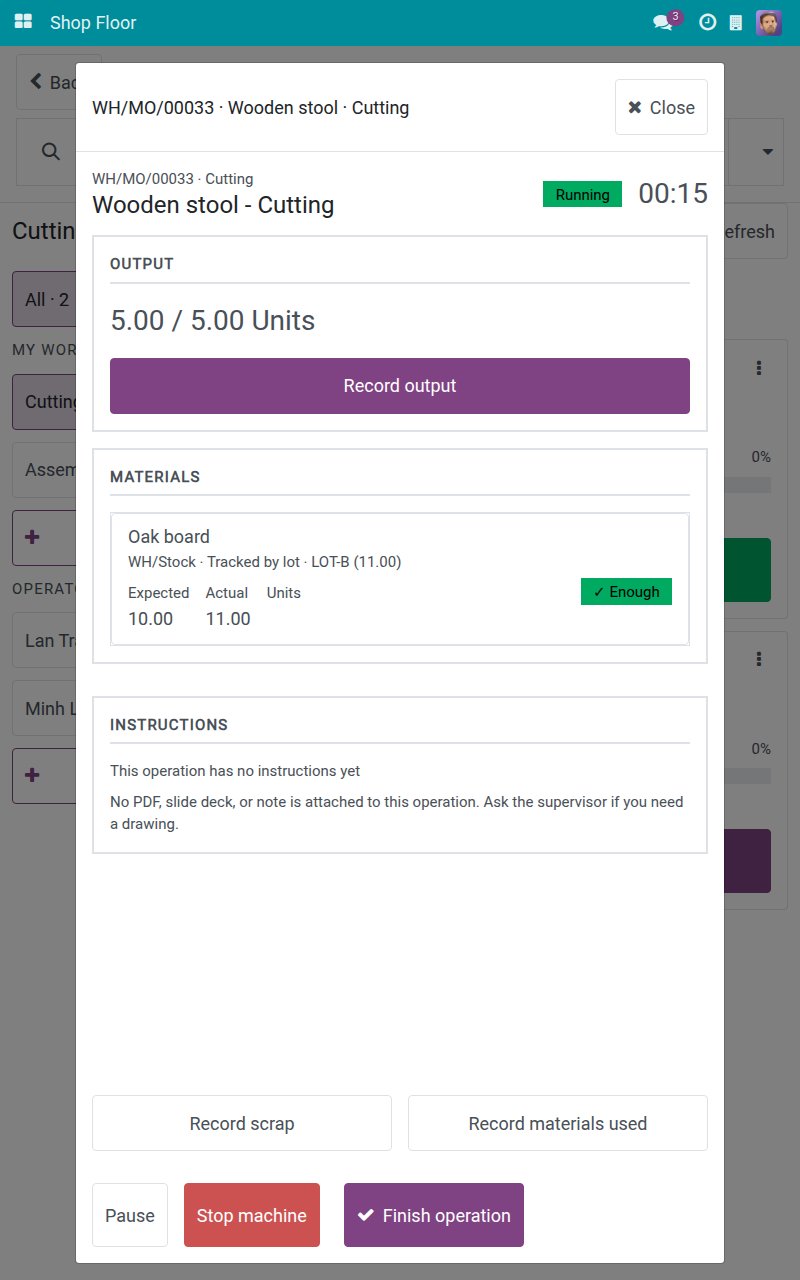Click Record scrap

pyautogui.click(x=242, y=1123)
